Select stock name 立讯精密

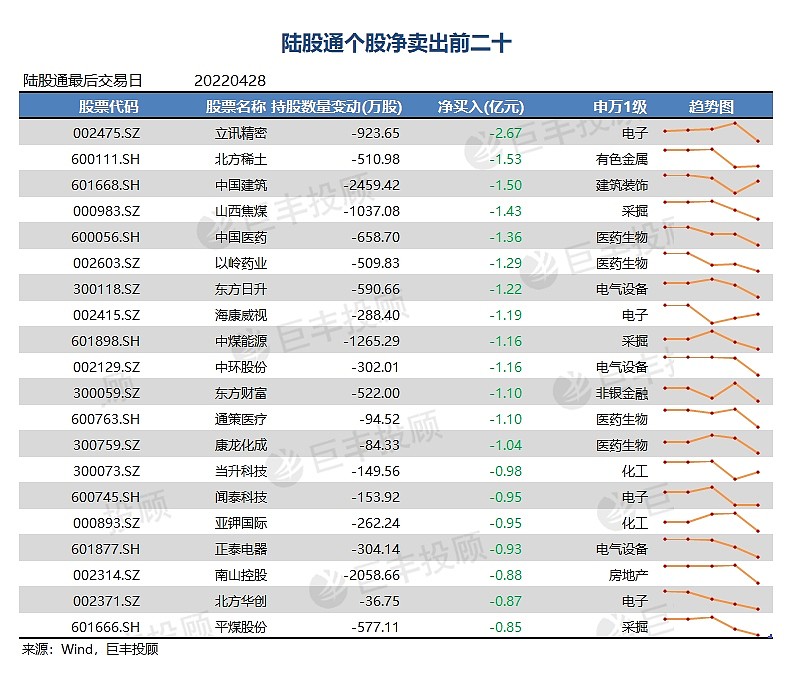[241, 133]
